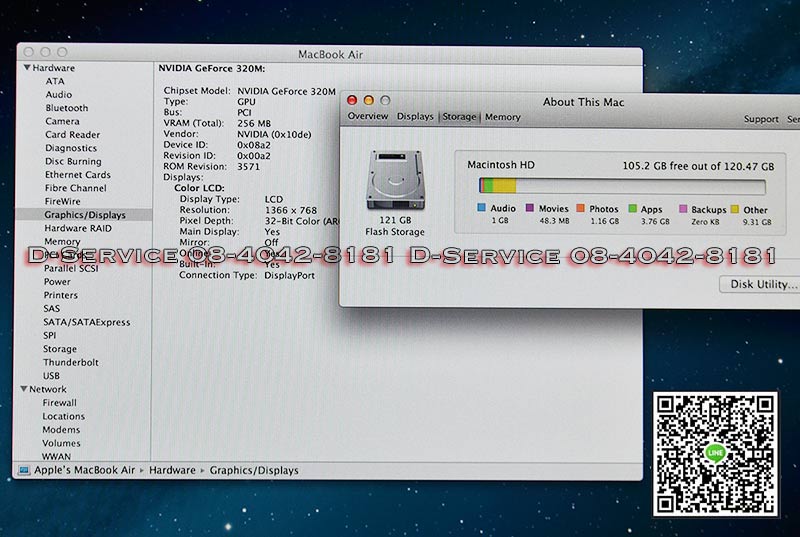The image size is (800, 537).
Task: Click Apple's MacBook Air in the path bar
Action: tap(85, 470)
